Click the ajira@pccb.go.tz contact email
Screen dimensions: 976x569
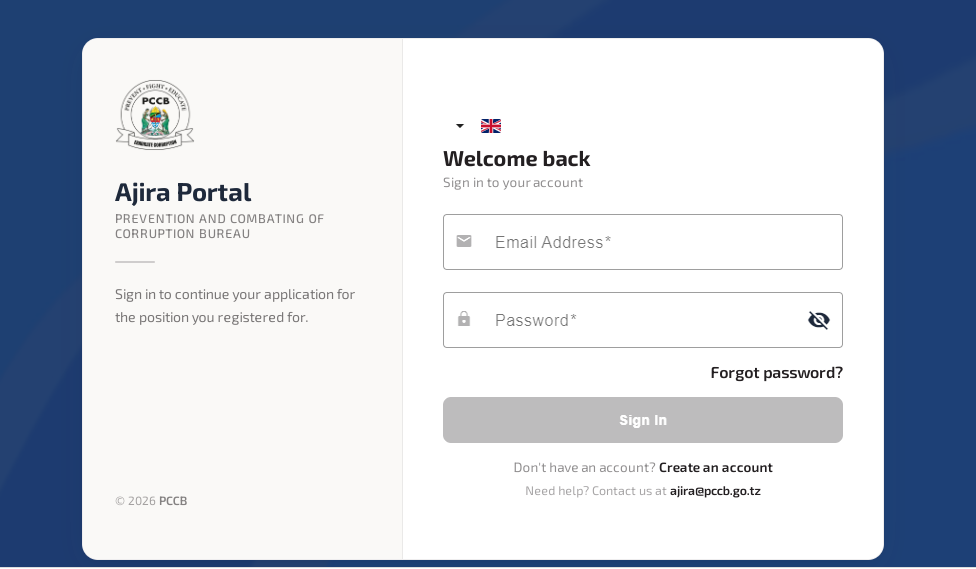(715, 491)
